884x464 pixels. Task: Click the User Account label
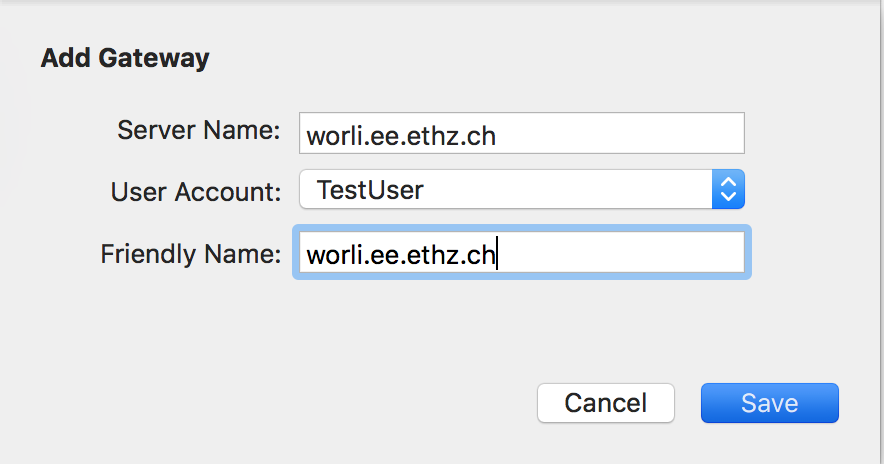pos(196,192)
